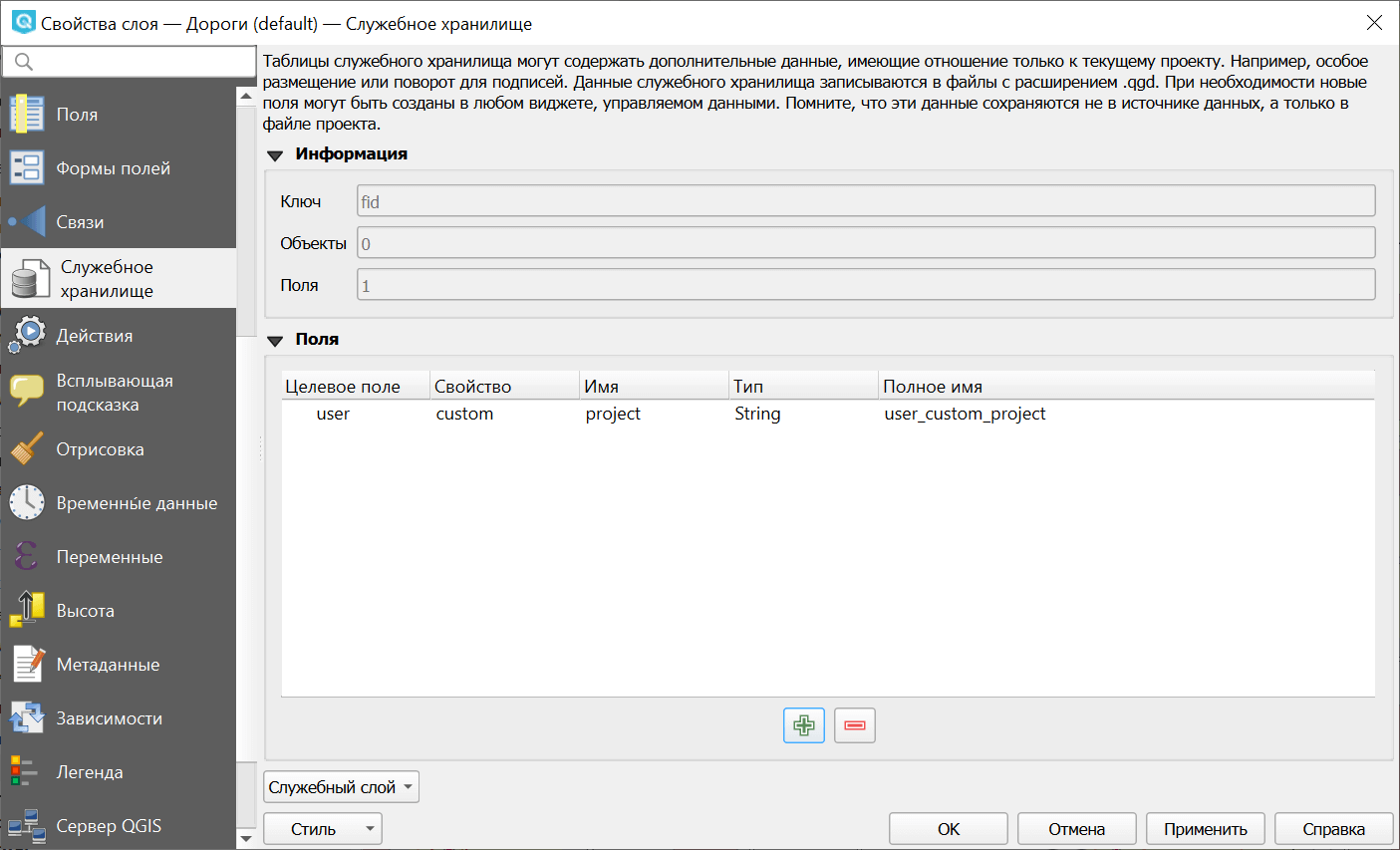Collapse the Информация section

point(276,155)
